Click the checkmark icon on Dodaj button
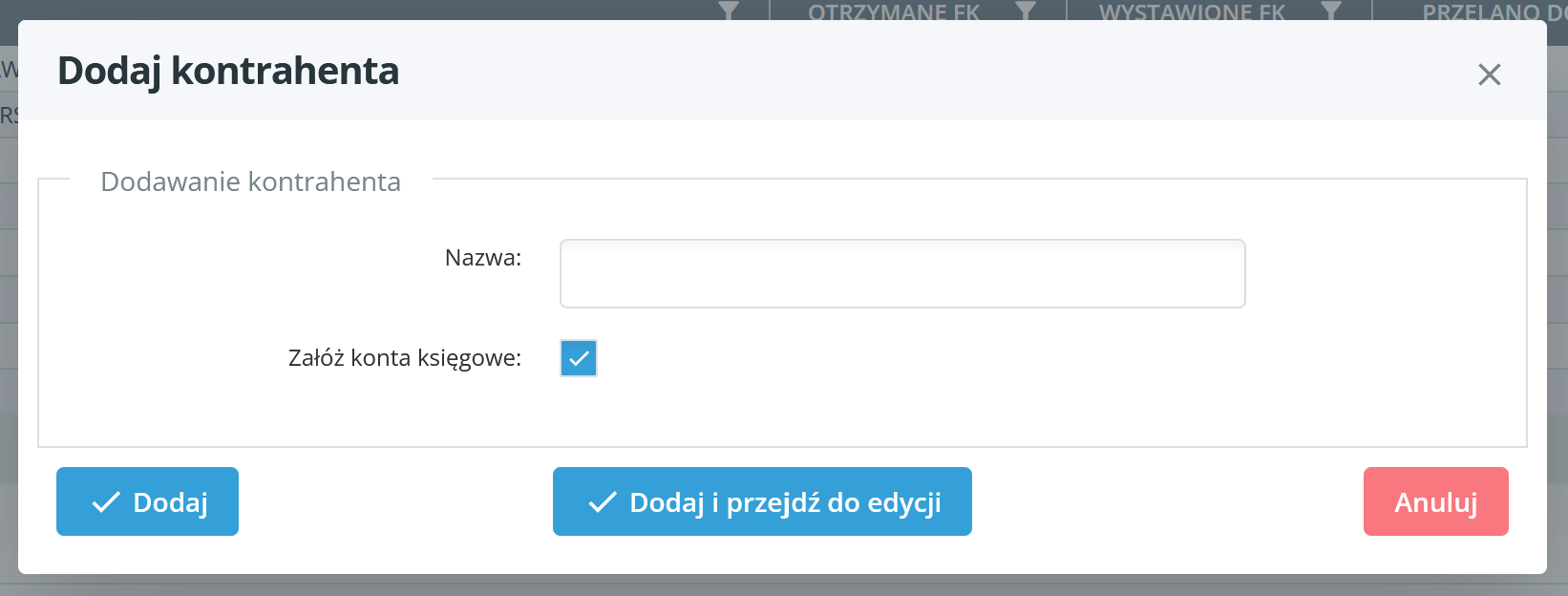This screenshot has height=596, width=1568. point(106,502)
